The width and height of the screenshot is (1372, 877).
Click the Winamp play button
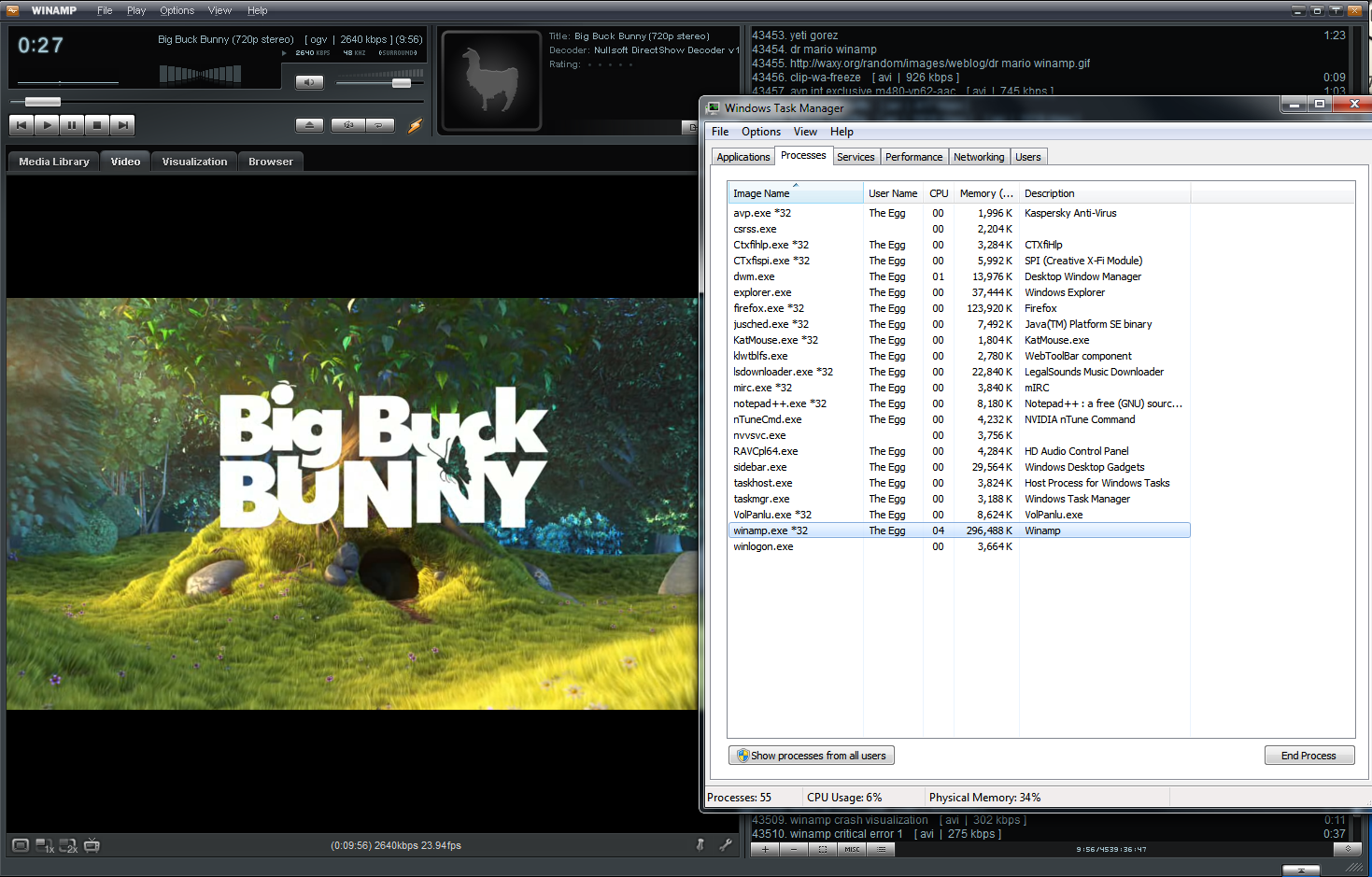tap(47, 124)
